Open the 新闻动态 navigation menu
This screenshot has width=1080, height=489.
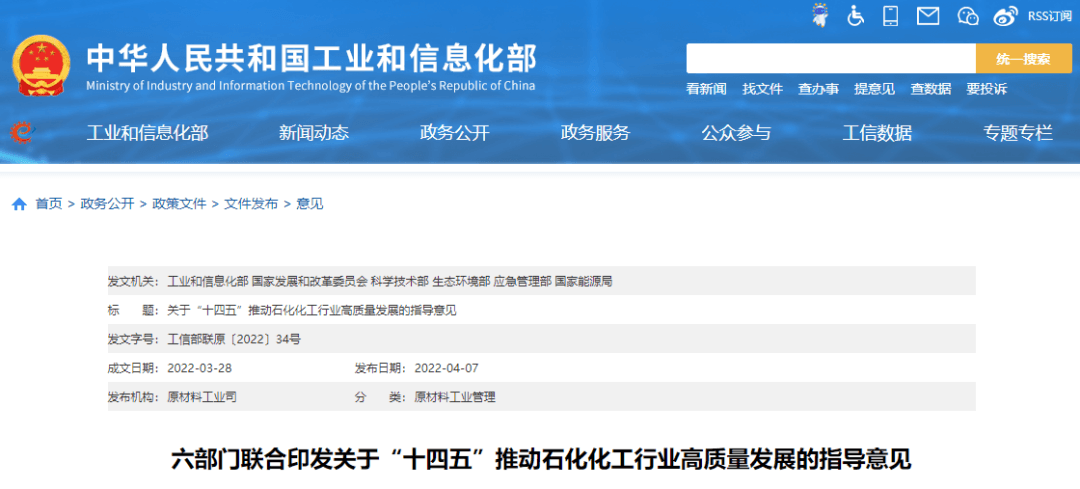[x=314, y=133]
